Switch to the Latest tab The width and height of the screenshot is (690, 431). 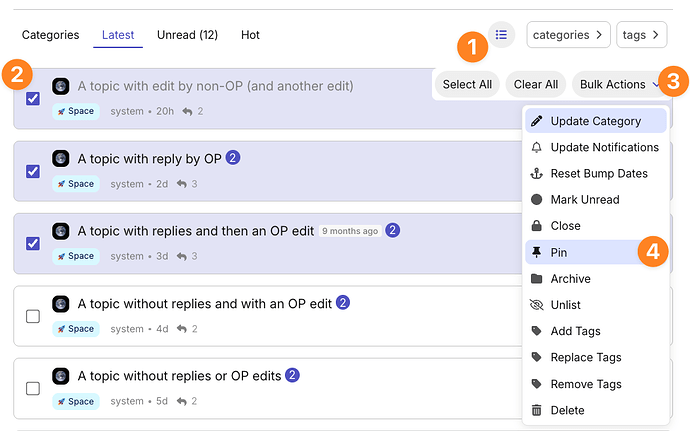click(x=118, y=35)
